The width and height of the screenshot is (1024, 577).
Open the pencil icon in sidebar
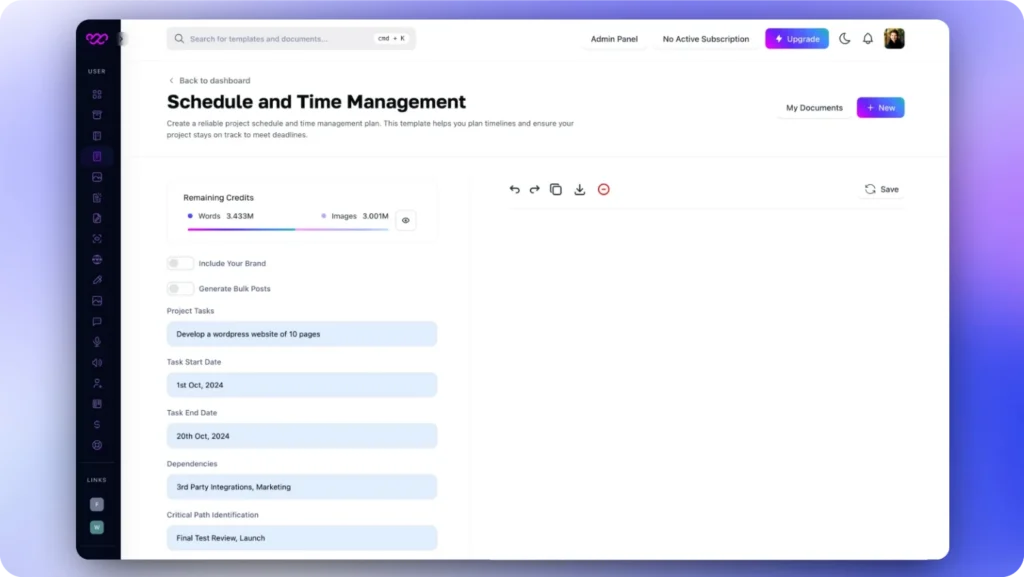click(x=97, y=280)
